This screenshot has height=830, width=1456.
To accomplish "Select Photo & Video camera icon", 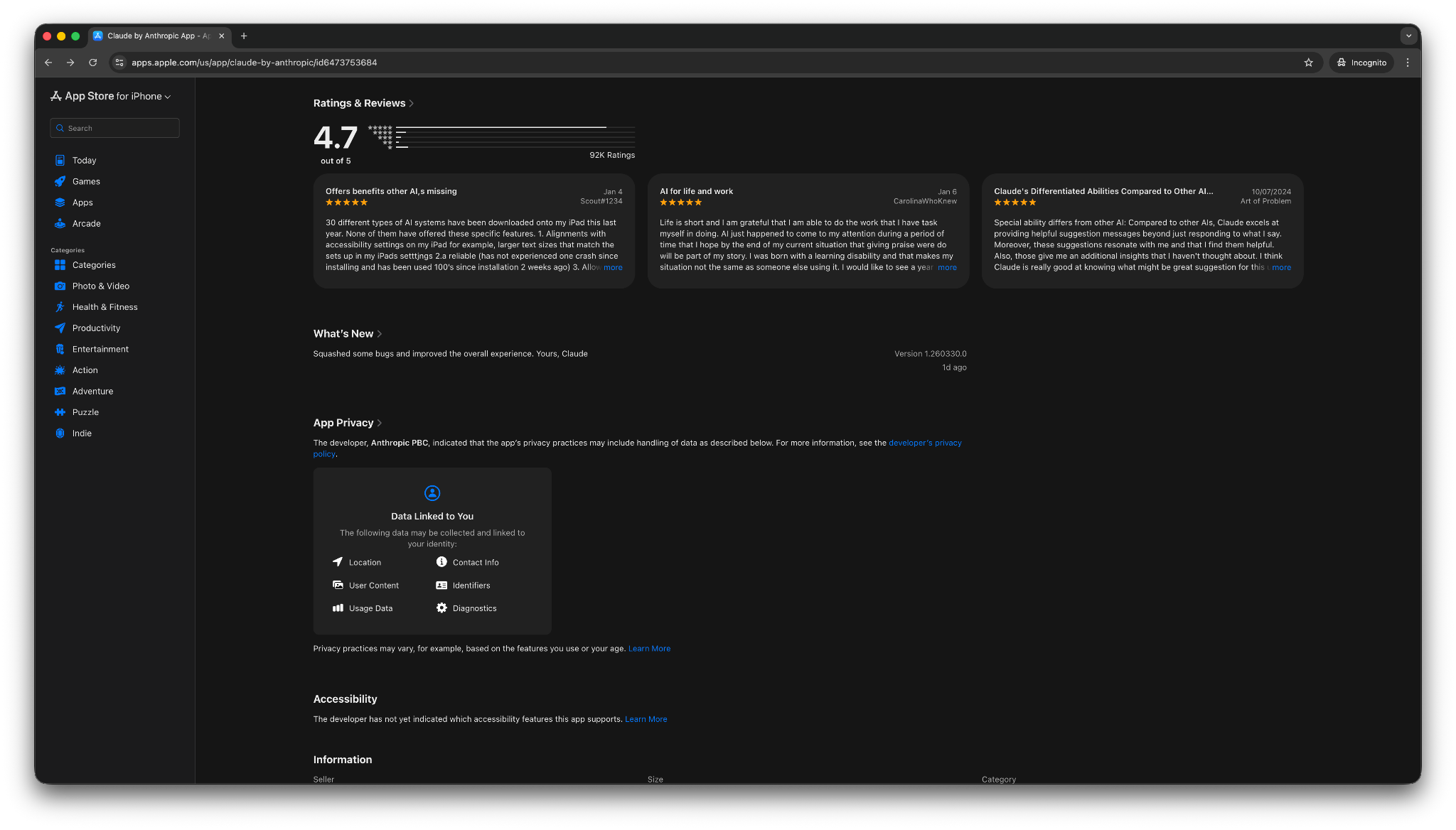I will tap(60, 286).
